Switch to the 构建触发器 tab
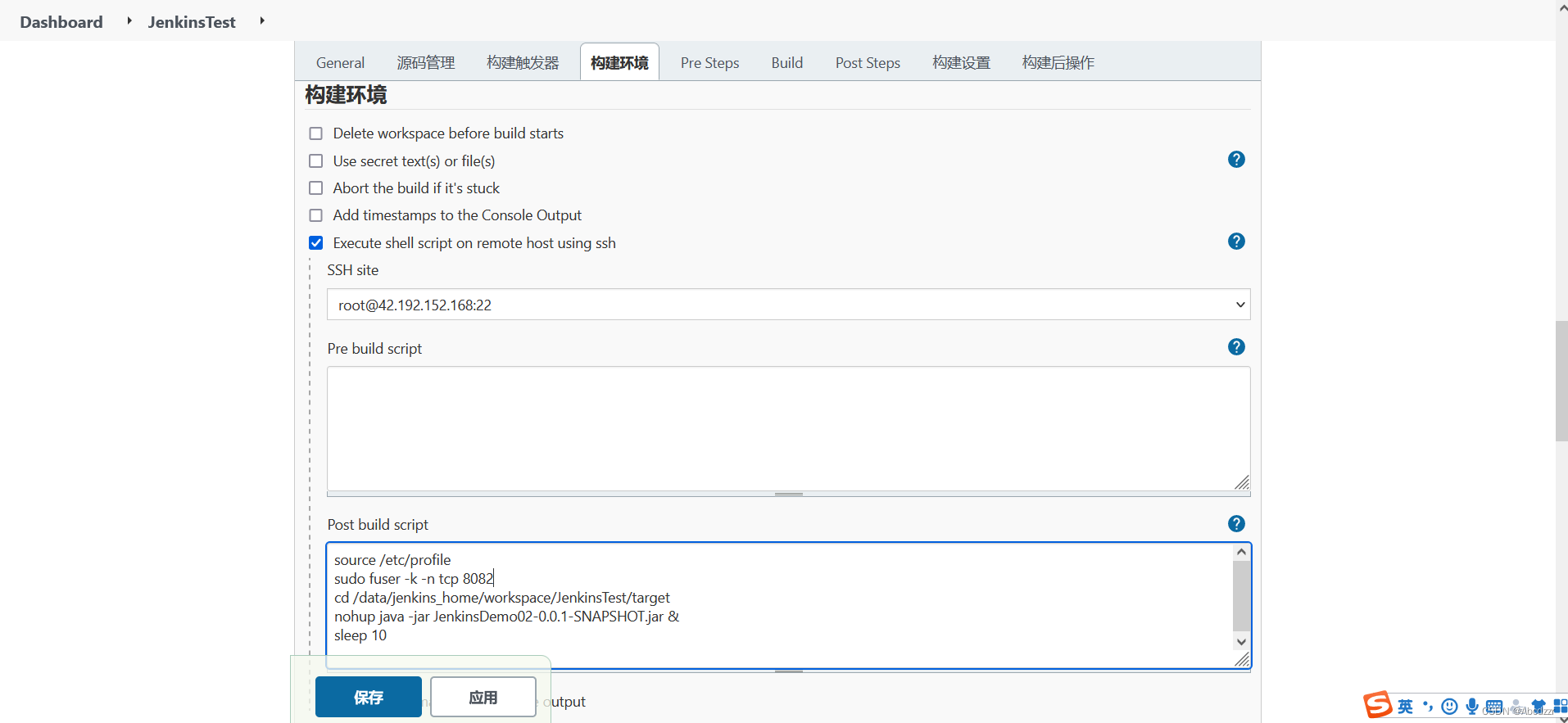Viewport: 1568px width, 723px height. point(523,63)
